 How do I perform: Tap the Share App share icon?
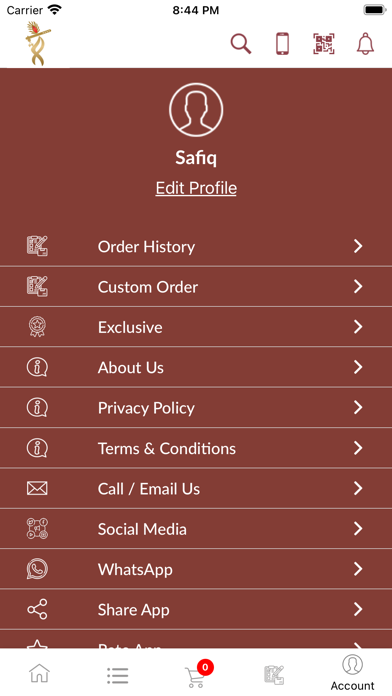coord(37,609)
